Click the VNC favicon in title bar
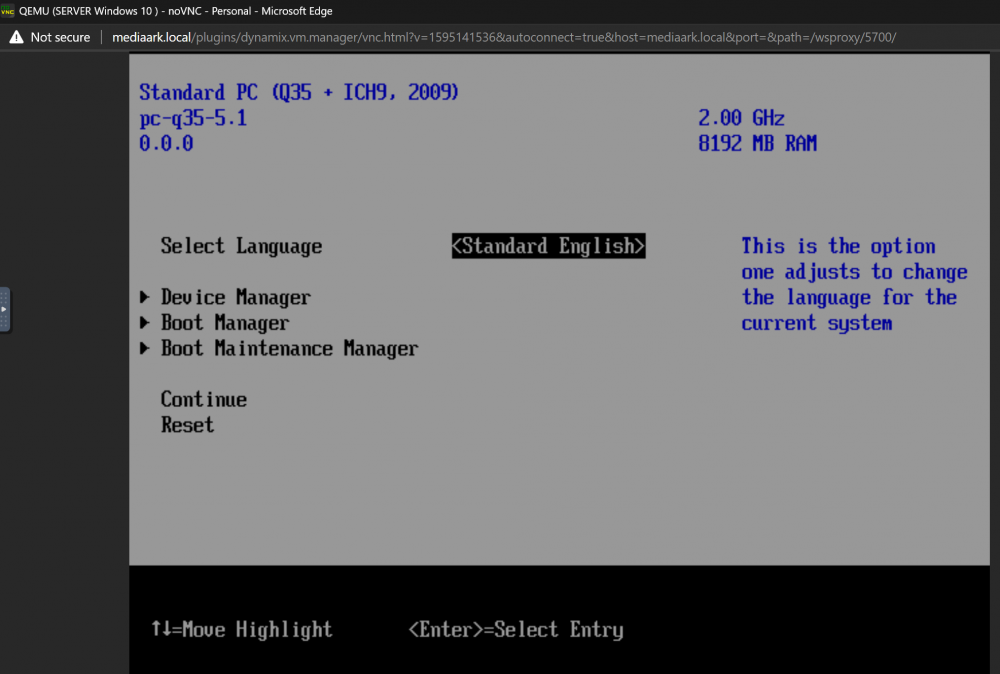 tap(8, 11)
